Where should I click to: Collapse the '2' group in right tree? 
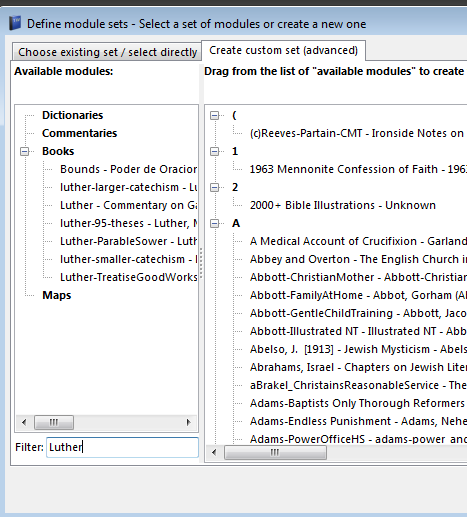coord(214,187)
